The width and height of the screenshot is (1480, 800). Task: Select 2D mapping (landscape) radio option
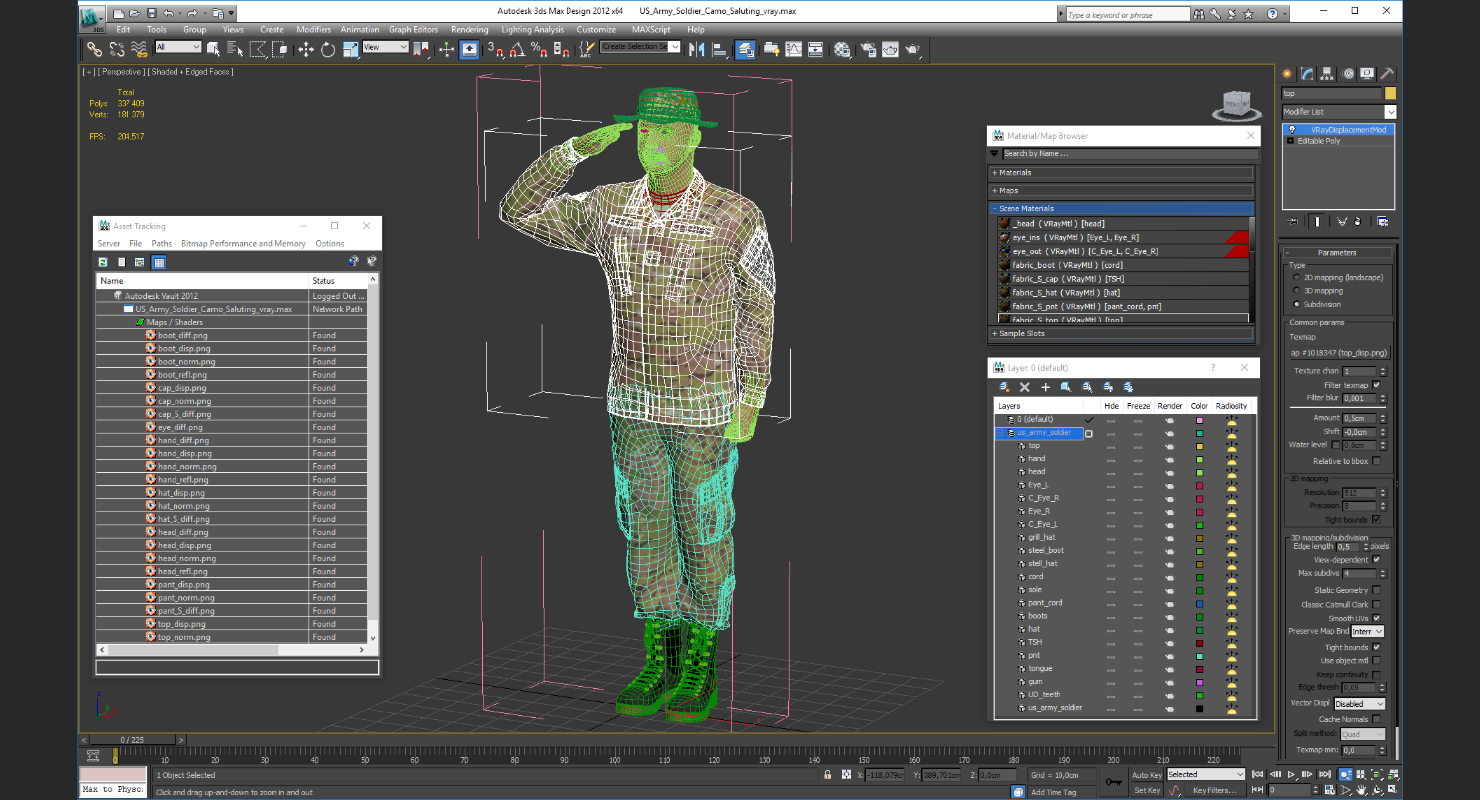pyautogui.click(x=1297, y=277)
